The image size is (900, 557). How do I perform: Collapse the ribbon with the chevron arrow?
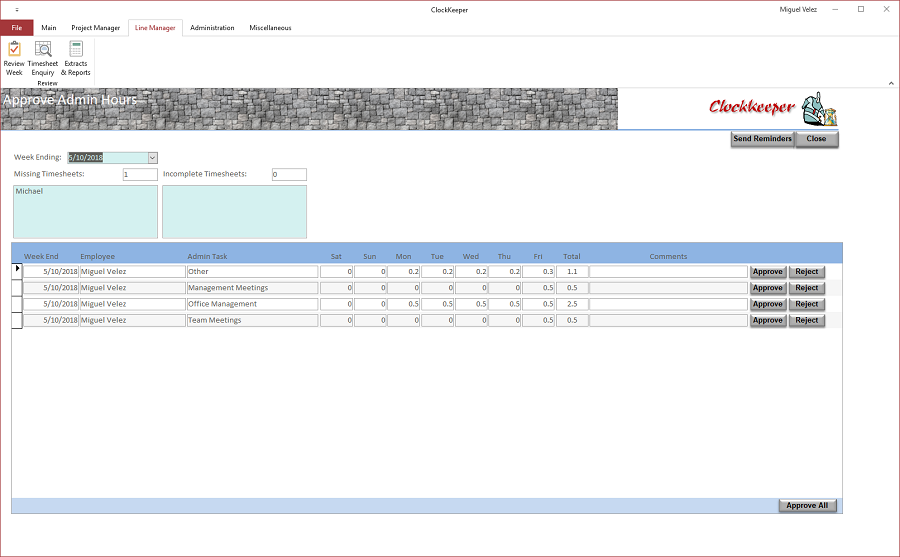[x=891, y=83]
